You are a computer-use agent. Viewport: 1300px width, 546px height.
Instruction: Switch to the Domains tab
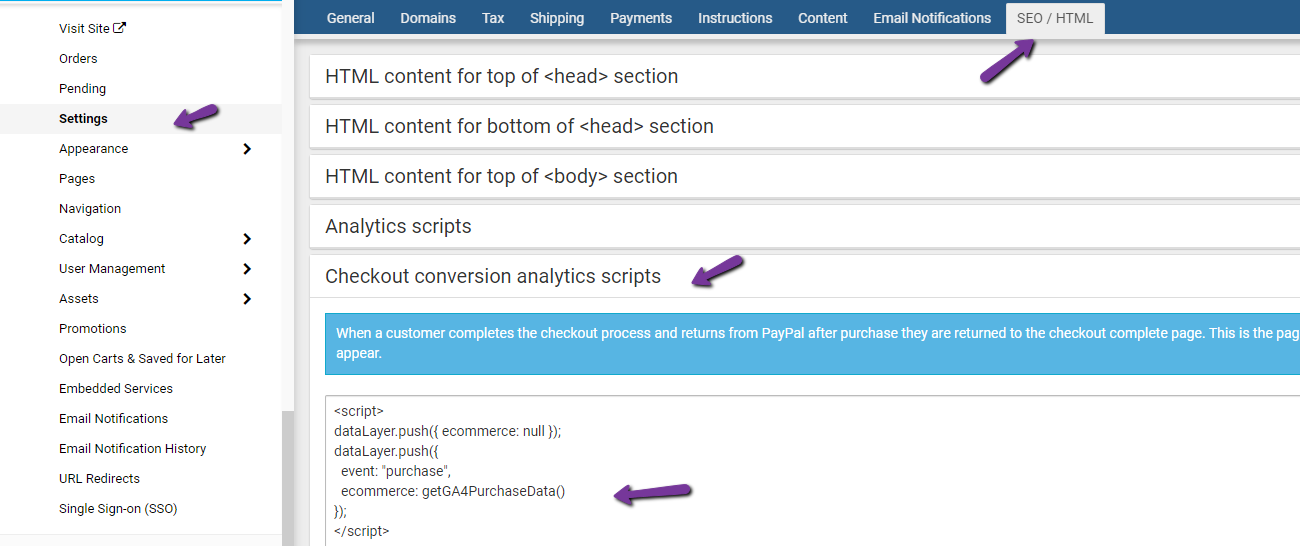click(428, 18)
